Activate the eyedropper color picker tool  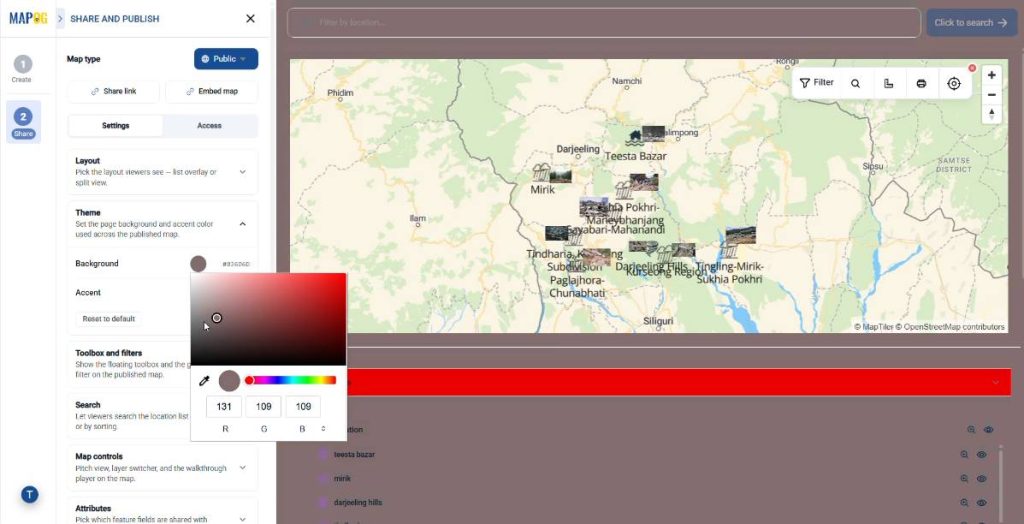point(204,381)
